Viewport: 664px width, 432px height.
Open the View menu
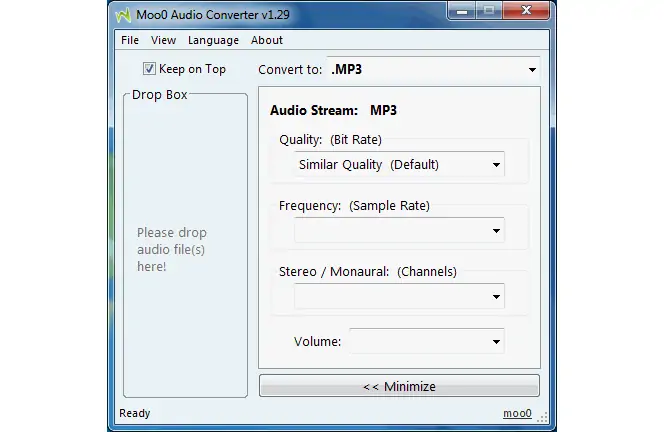pos(163,40)
